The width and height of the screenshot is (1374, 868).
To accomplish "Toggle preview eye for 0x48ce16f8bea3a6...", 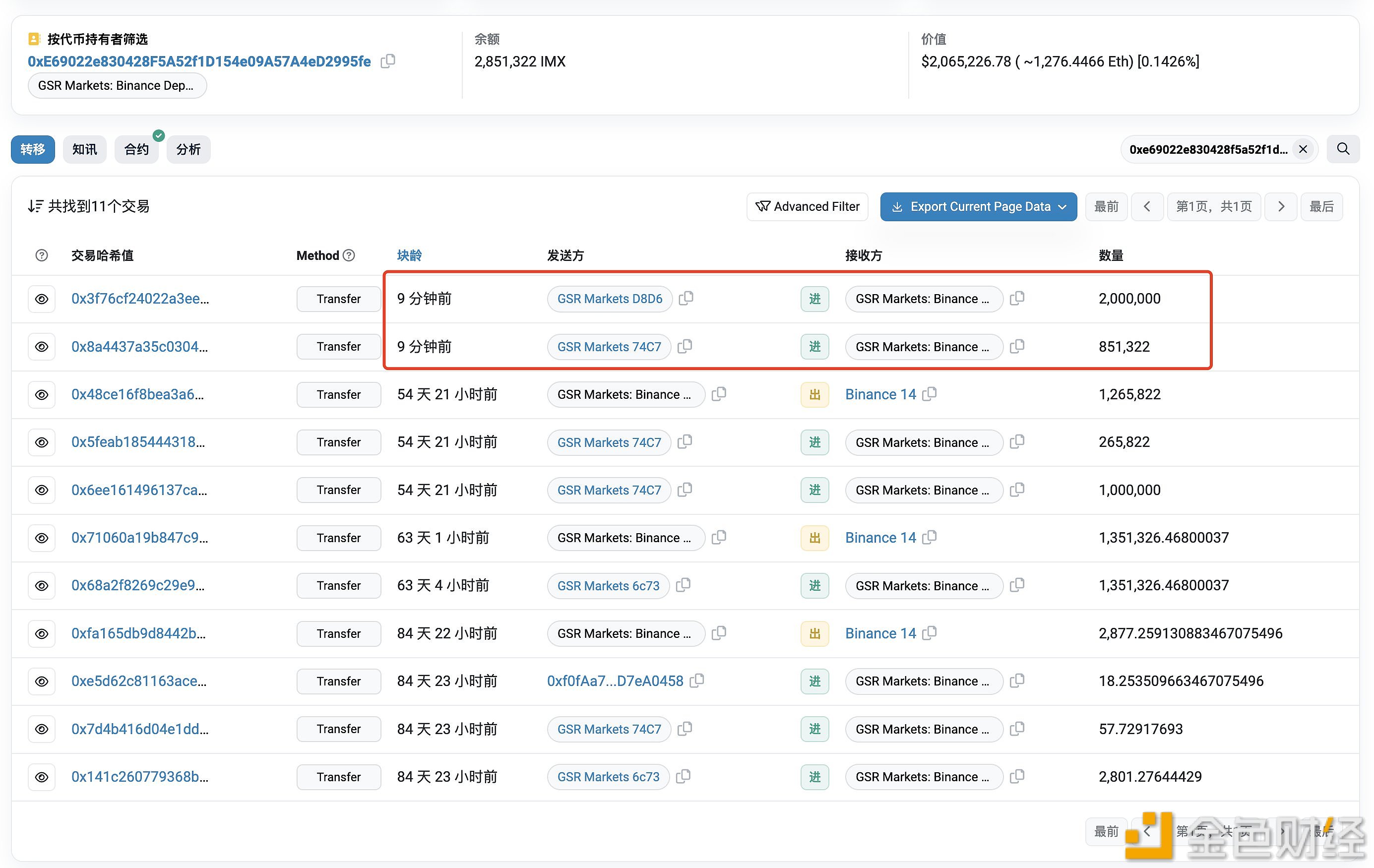I will pos(42,394).
